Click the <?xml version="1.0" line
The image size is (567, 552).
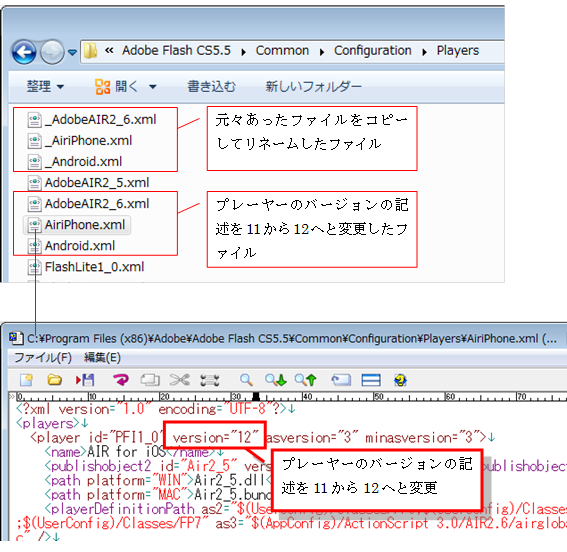tap(155, 409)
